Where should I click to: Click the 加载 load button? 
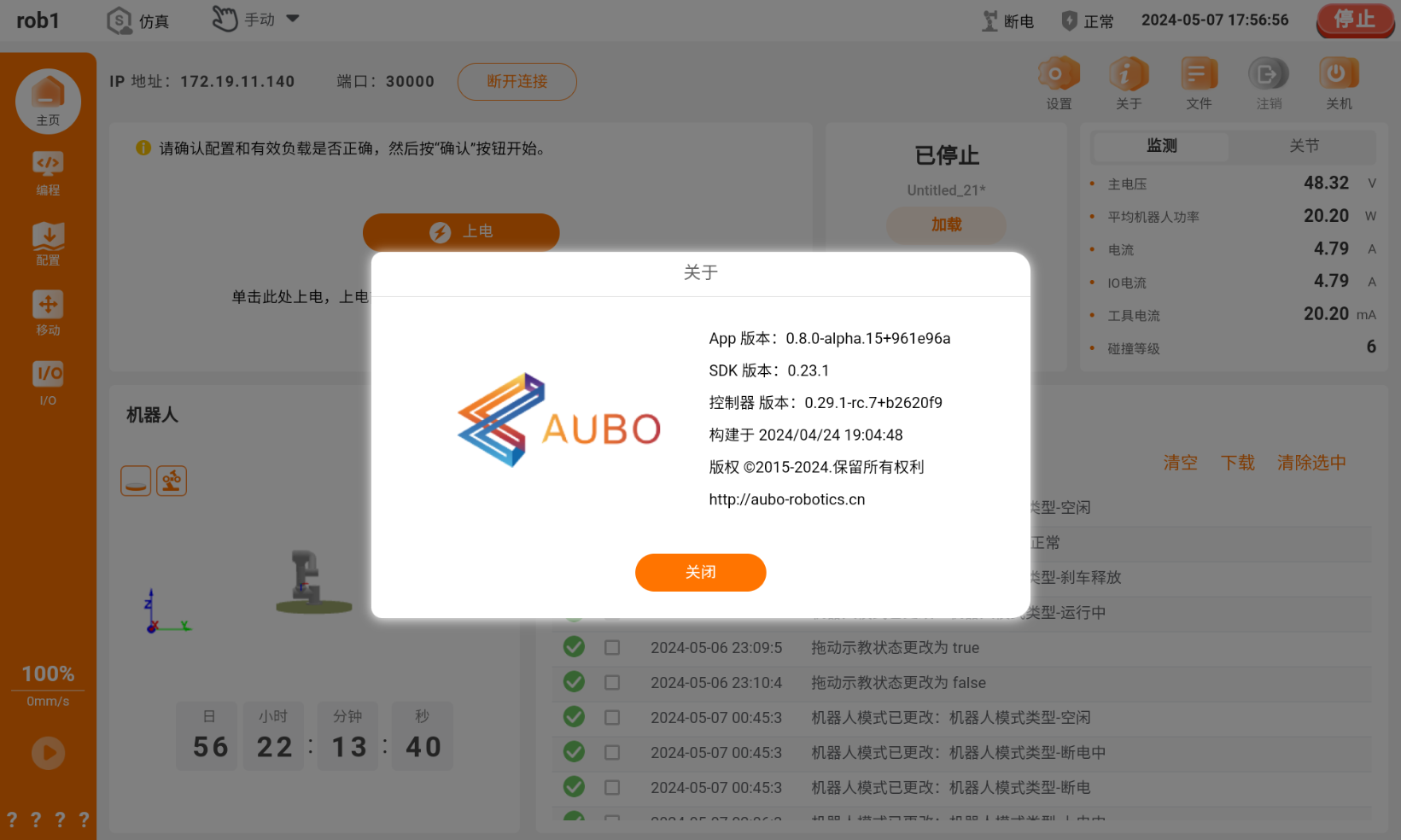(x=946, y=225)
